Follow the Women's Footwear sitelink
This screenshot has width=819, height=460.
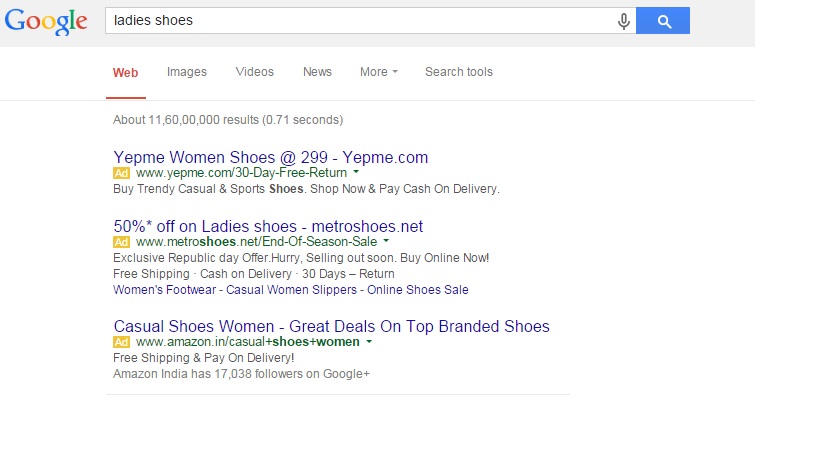(x=165, y=290)
